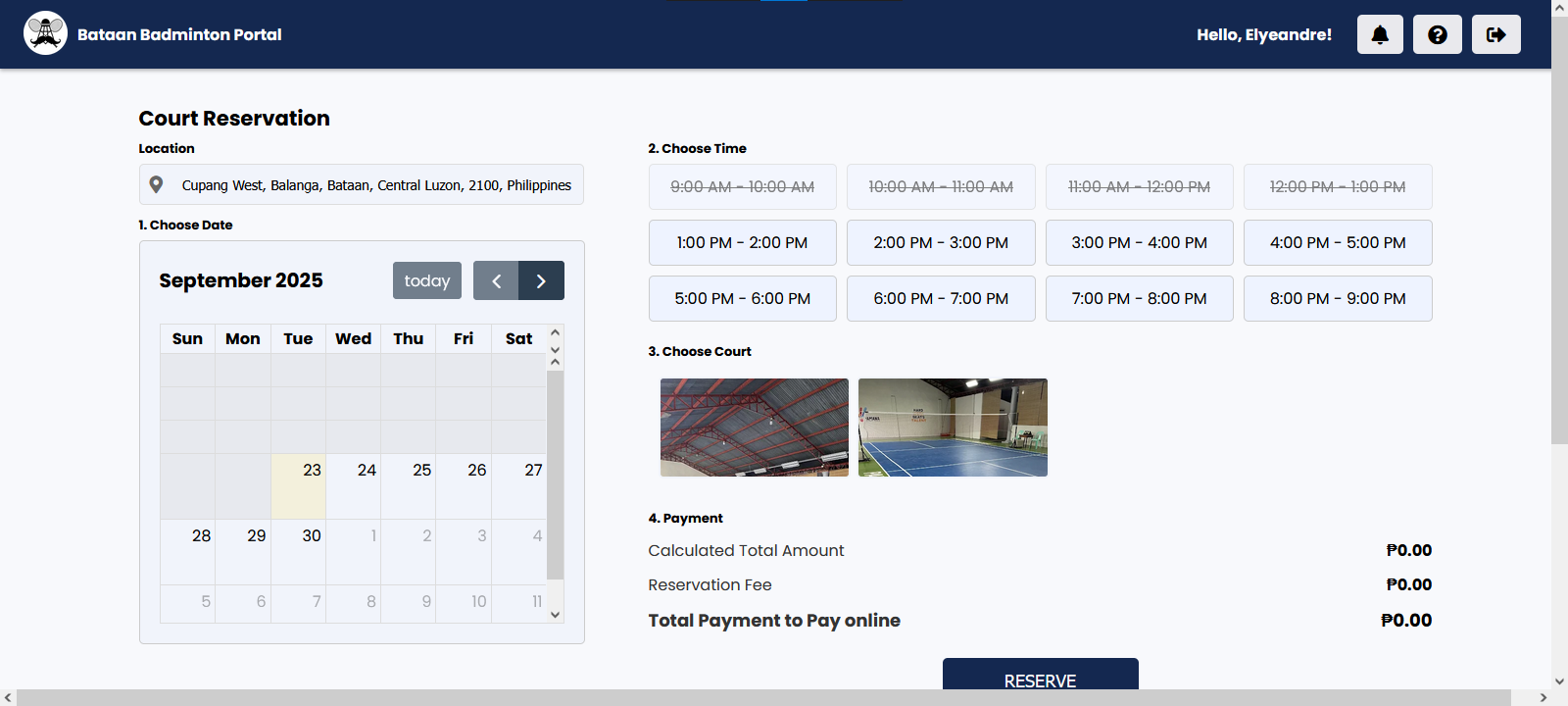Pick September 27 on the calendar

518,486
